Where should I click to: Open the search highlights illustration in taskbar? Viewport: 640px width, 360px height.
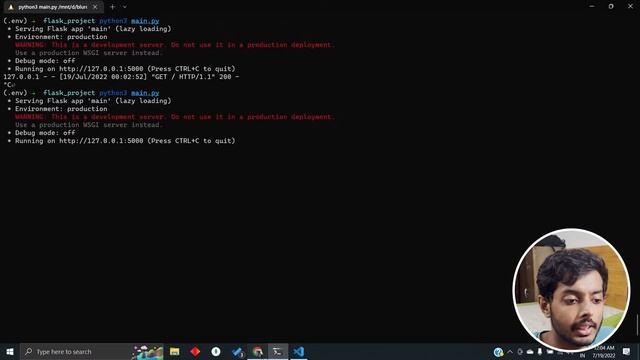147,352
